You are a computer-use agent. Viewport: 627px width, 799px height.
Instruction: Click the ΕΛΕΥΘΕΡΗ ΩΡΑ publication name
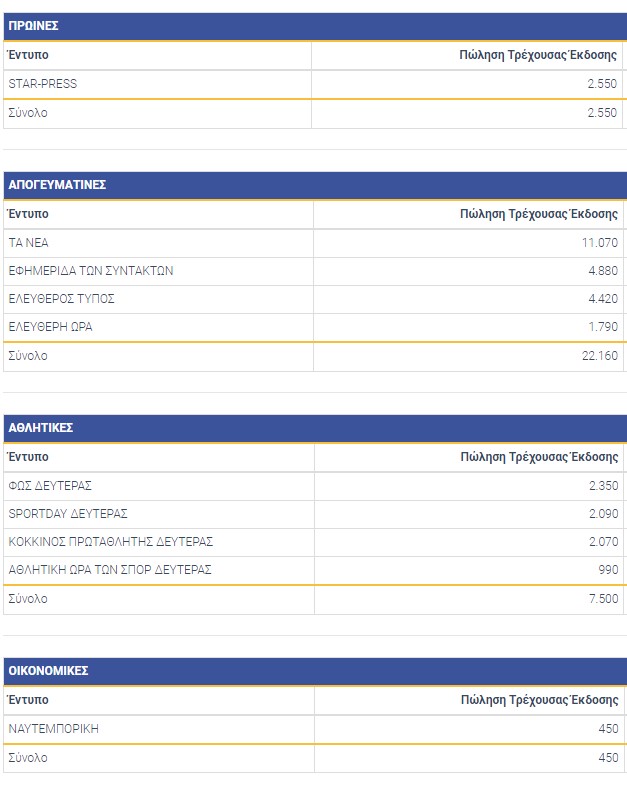(x=51, y=327)
